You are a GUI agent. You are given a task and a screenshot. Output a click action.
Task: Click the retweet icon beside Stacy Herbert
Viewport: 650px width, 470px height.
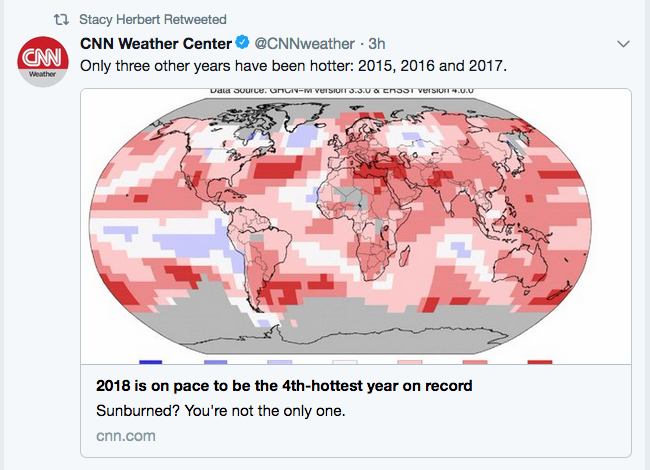click(61, 19)
